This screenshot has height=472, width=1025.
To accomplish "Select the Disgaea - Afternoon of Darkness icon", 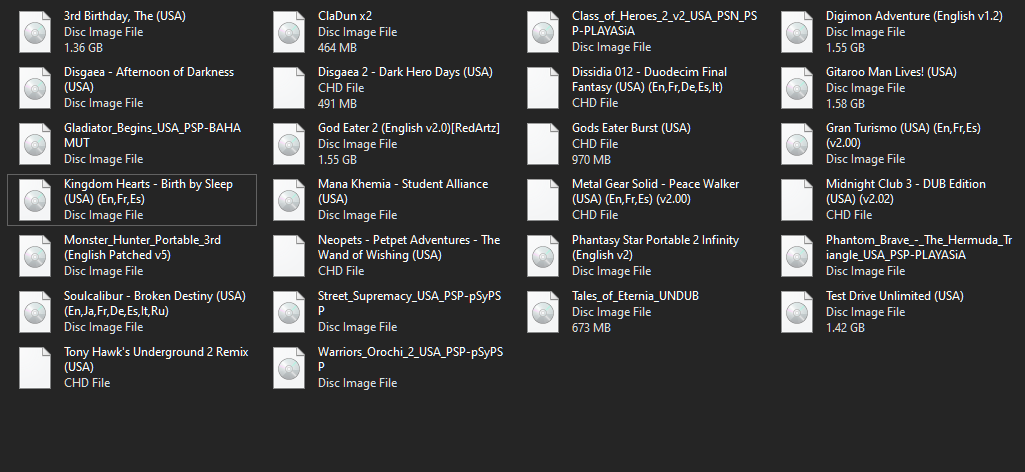I will click(35, 88).
